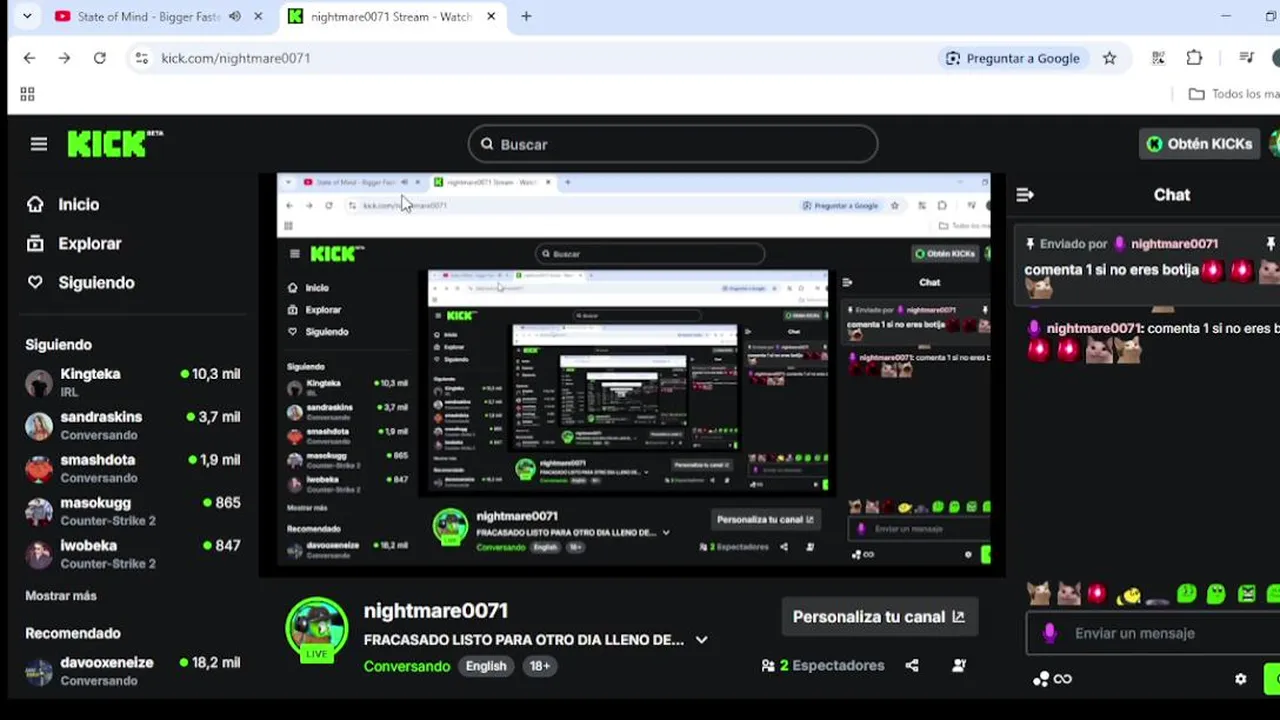Click the purple chat identity microphone icon
The height and width of the screenshot is (720, 1280).
1049,633
